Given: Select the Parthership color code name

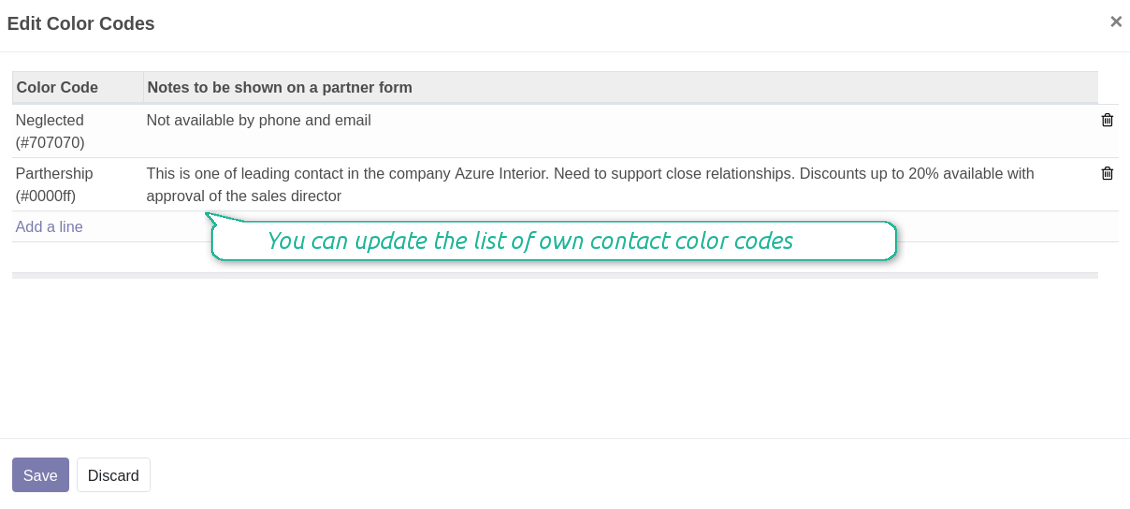Looking at the screenshot, I should (54, 174).
